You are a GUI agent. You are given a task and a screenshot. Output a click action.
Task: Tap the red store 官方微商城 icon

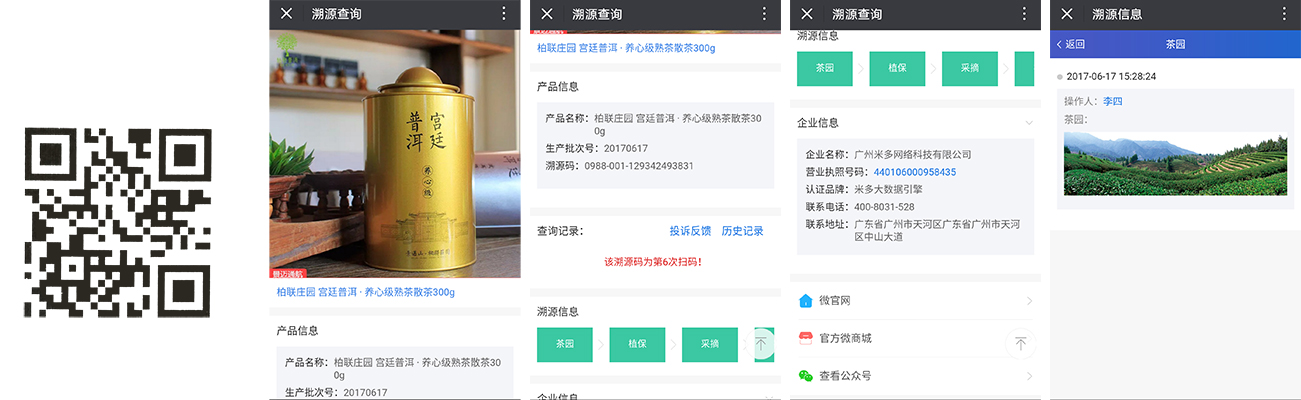coord(806,338)
